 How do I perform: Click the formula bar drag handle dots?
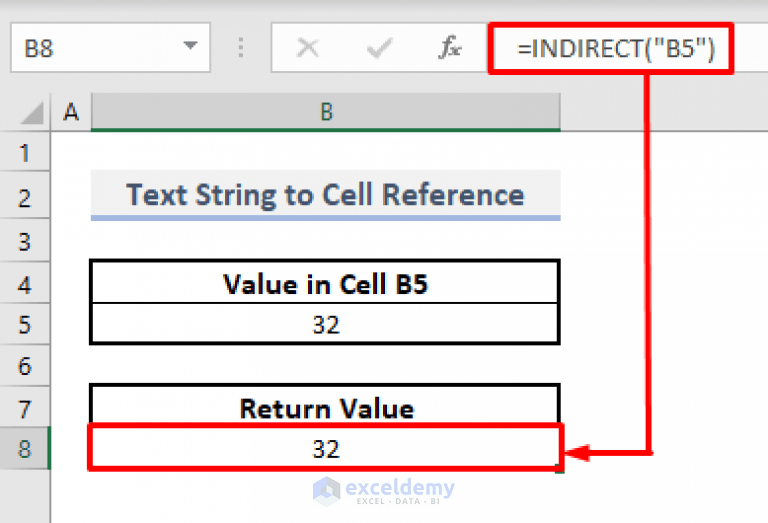[240, 48]
